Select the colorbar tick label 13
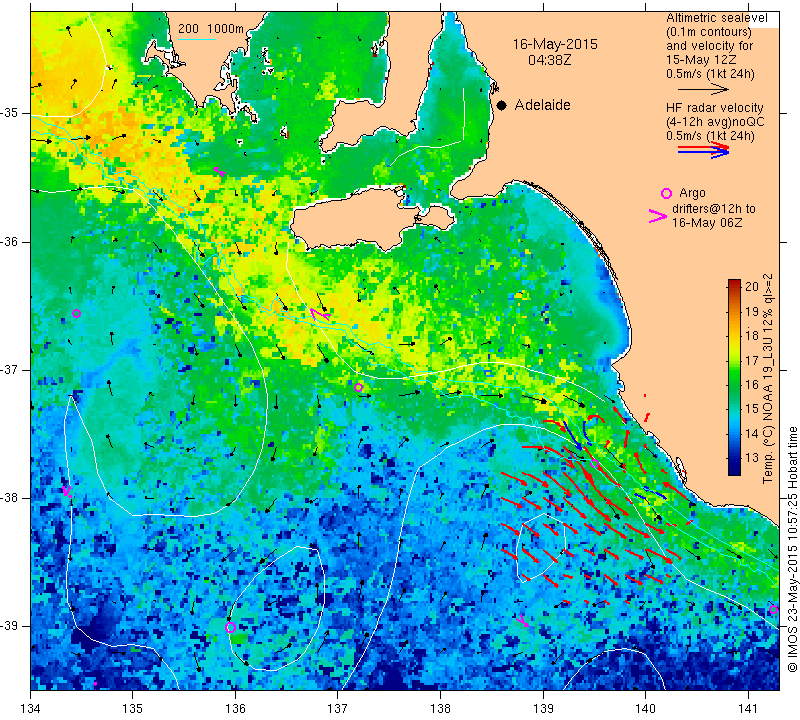 (x=752, y=458)
